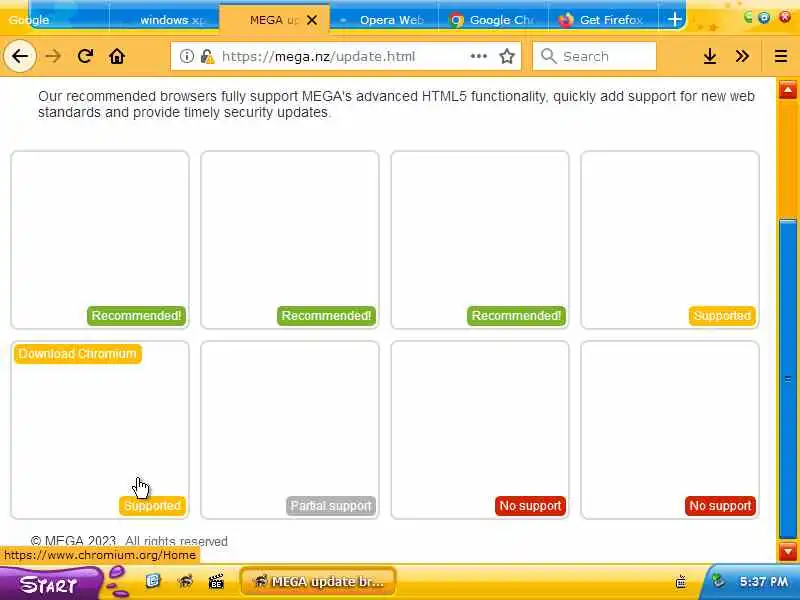800x600 pixels.
Task: Open the MEGA update browser taskbar item
Action: (318, 581)
